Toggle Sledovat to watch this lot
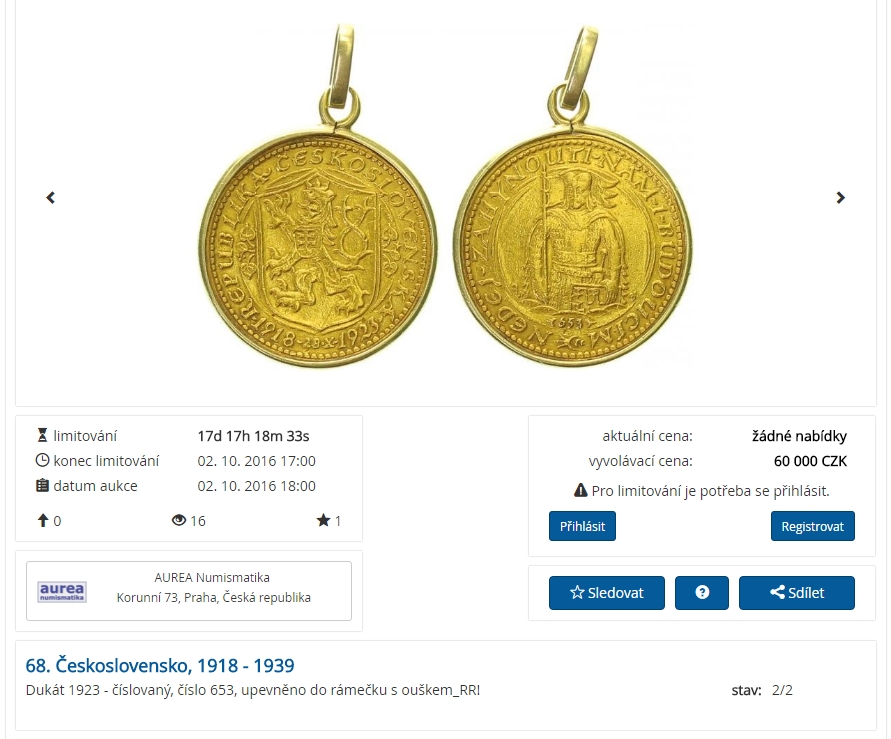This screenshot has height=739, width=891. (x=607, y=592)
